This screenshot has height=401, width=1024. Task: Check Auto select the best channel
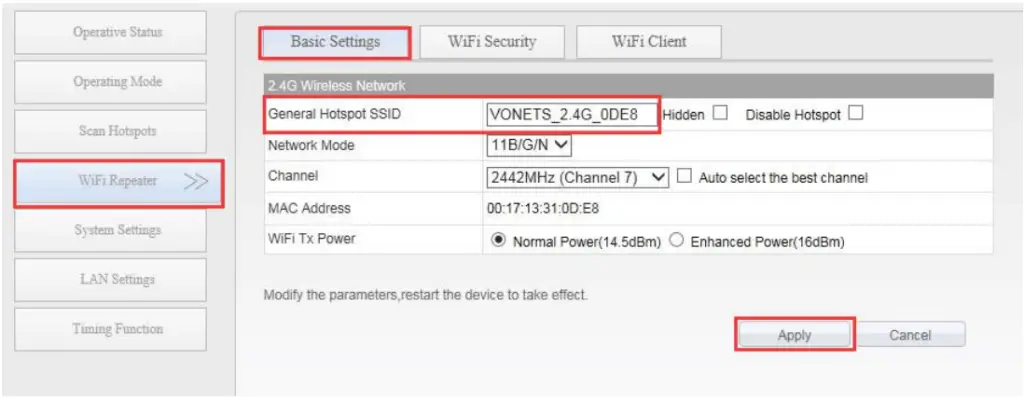point(684,176)
